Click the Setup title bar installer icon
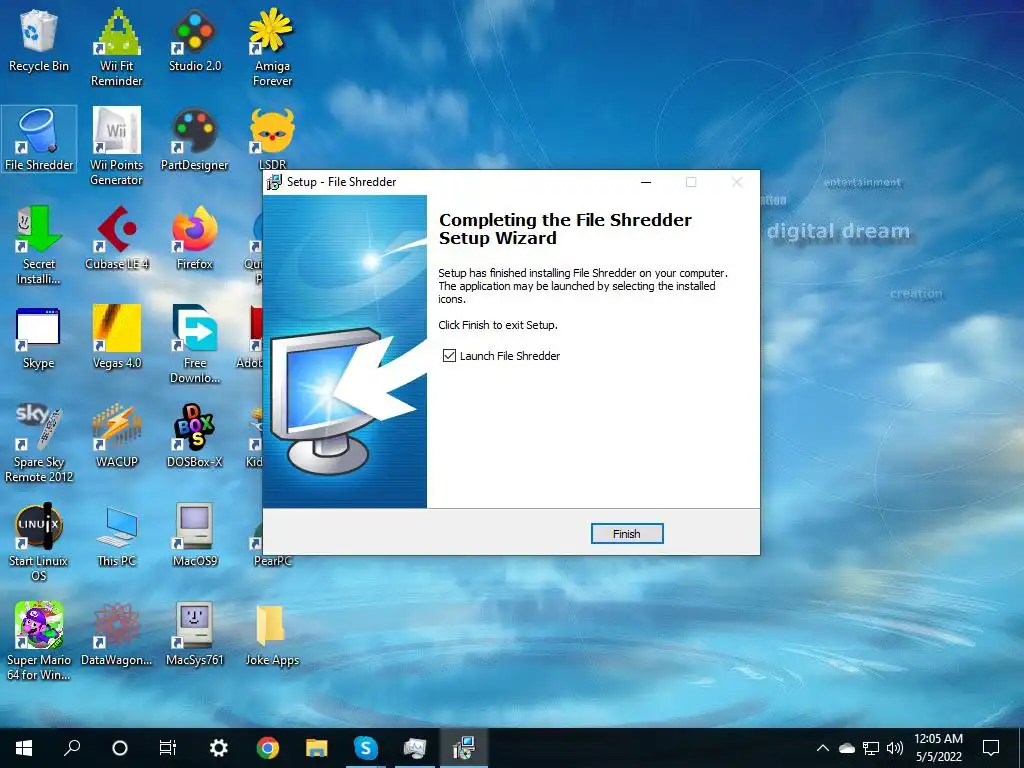 click(x=274, y=182)
